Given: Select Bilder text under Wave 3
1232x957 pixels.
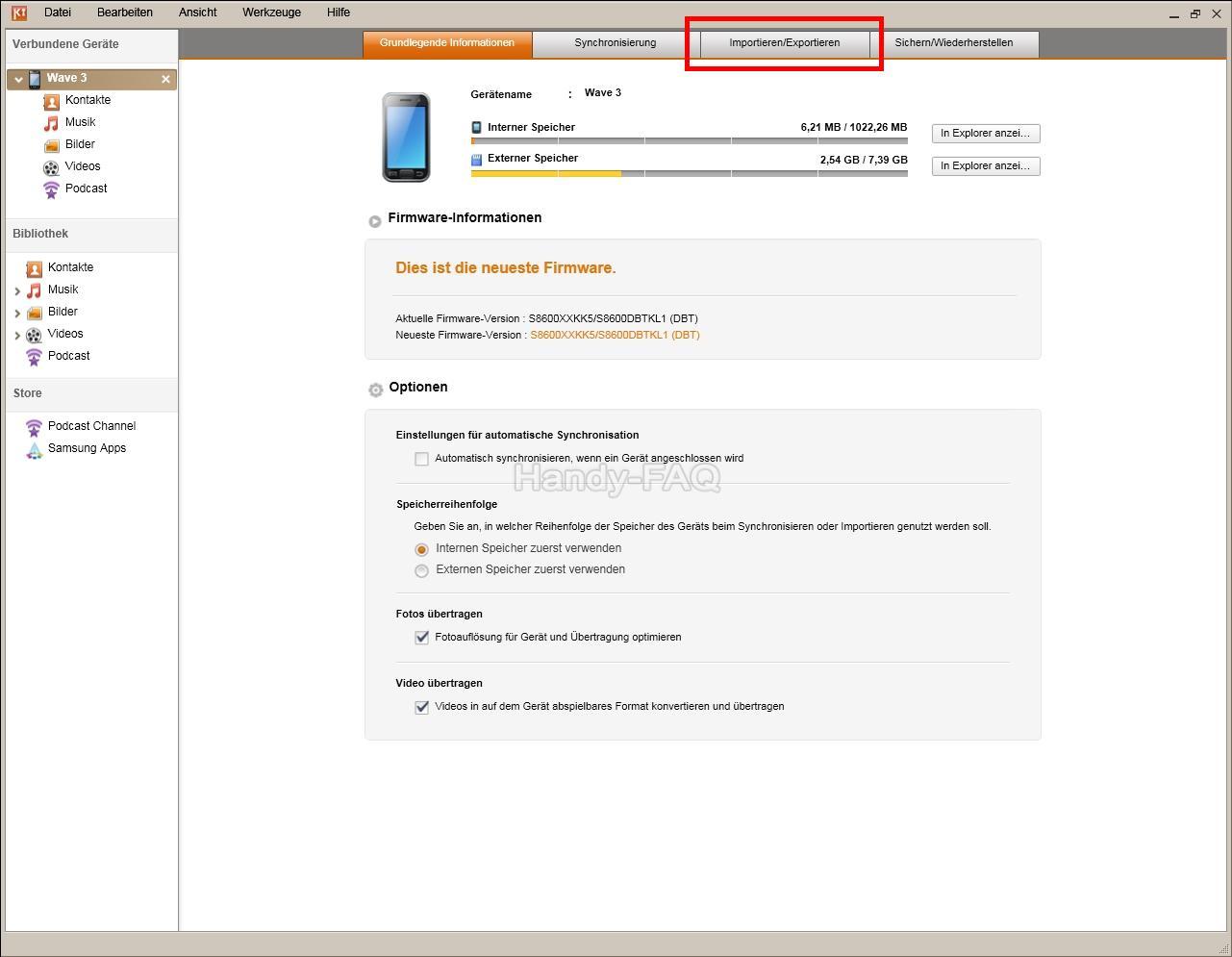Looking at the screenshot, I should pos(80,145).
